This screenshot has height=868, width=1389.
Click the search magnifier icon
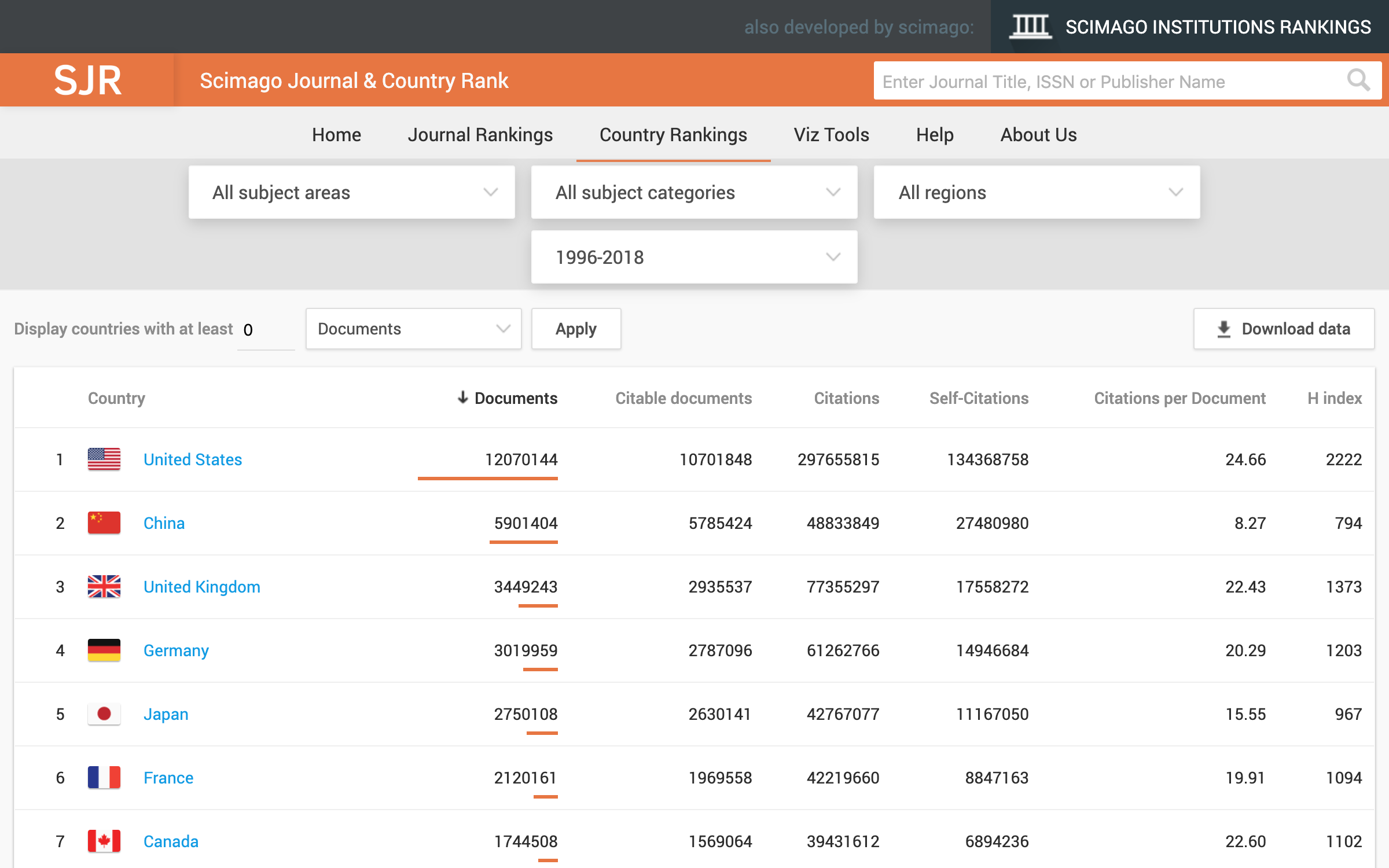(1358, 80)
